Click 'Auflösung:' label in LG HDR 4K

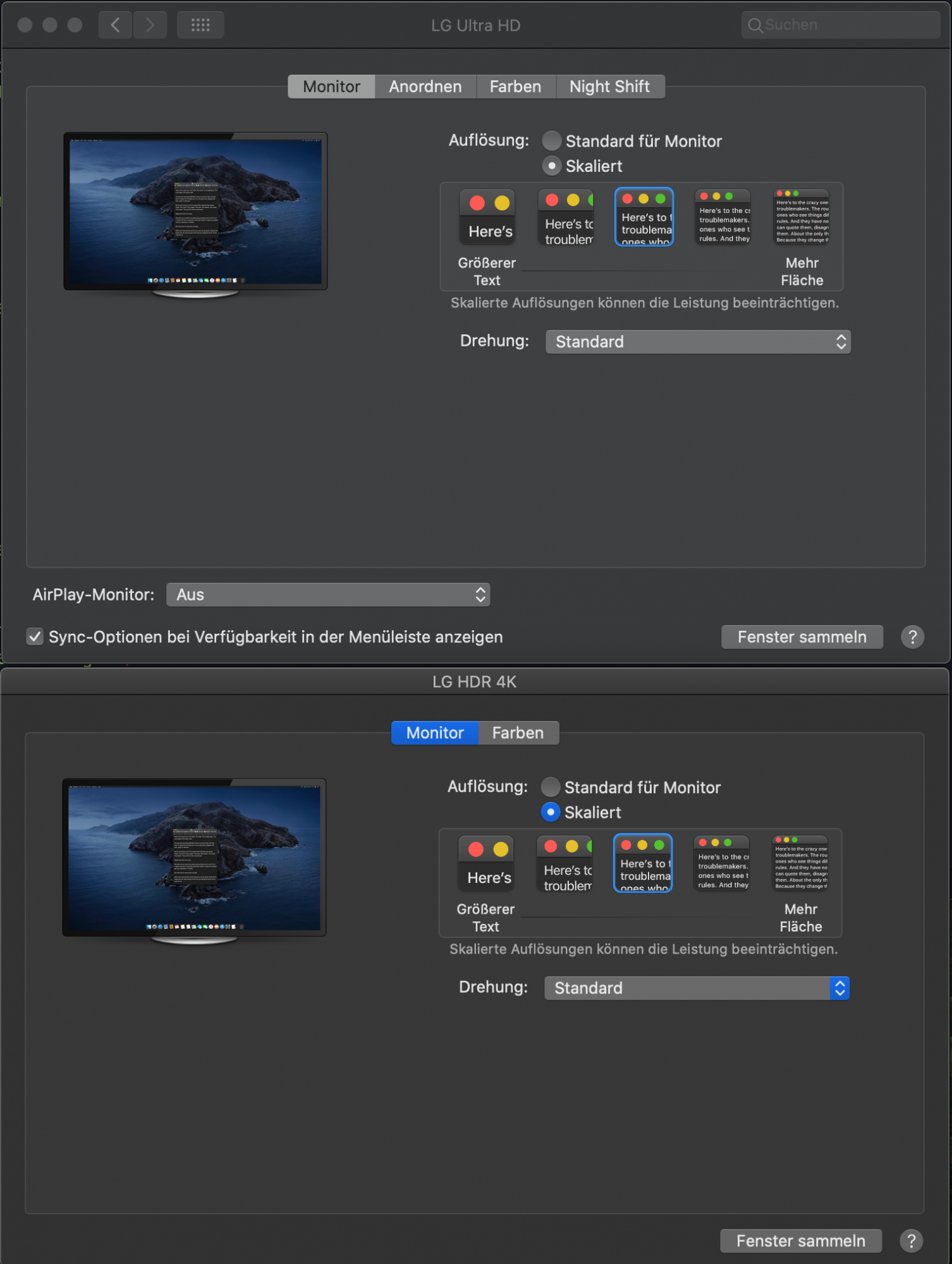(x=487, y=787)
